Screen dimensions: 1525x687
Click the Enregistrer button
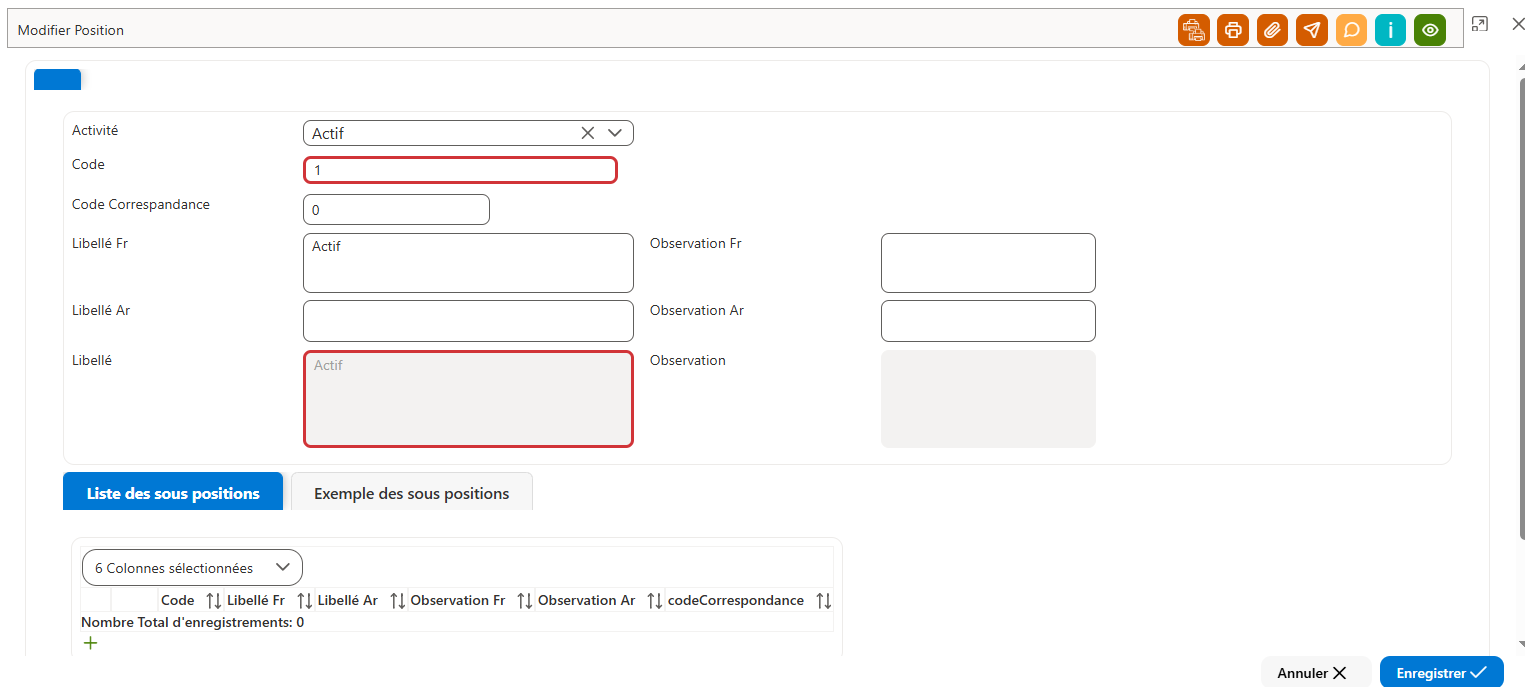click(1442, 673)
